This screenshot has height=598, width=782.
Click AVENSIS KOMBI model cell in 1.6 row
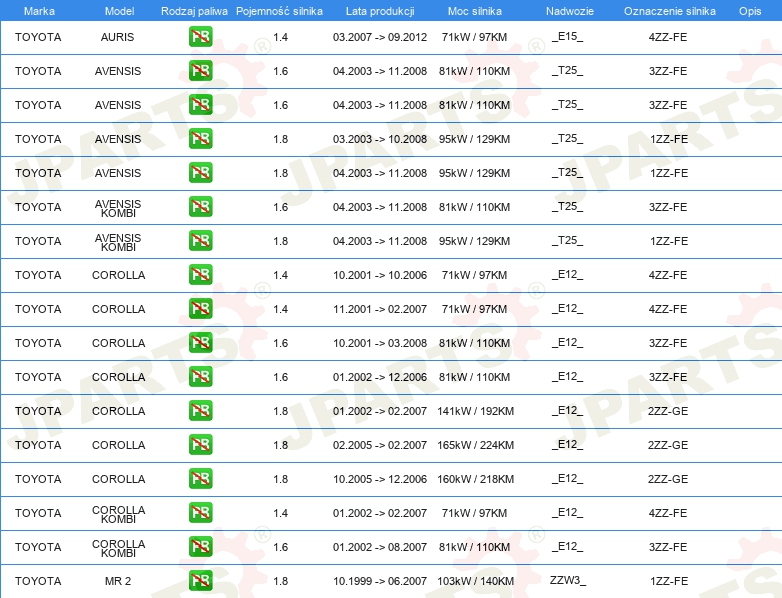118,208
